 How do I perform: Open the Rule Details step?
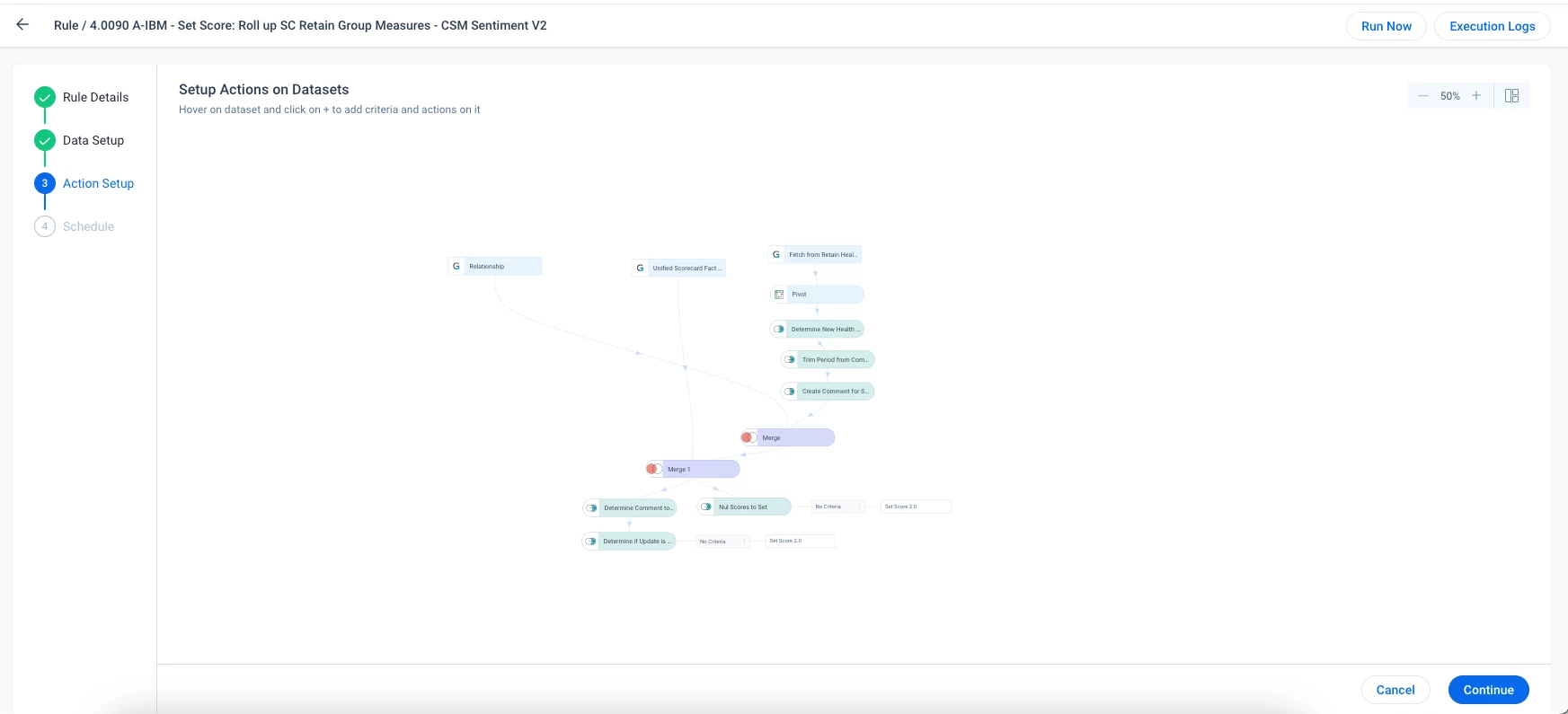coord(95,97)
